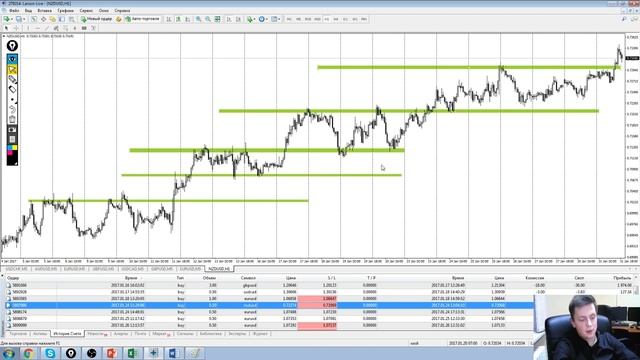Open Excel from the taskbar
This screenshot has height=360, width=640.
132,353
